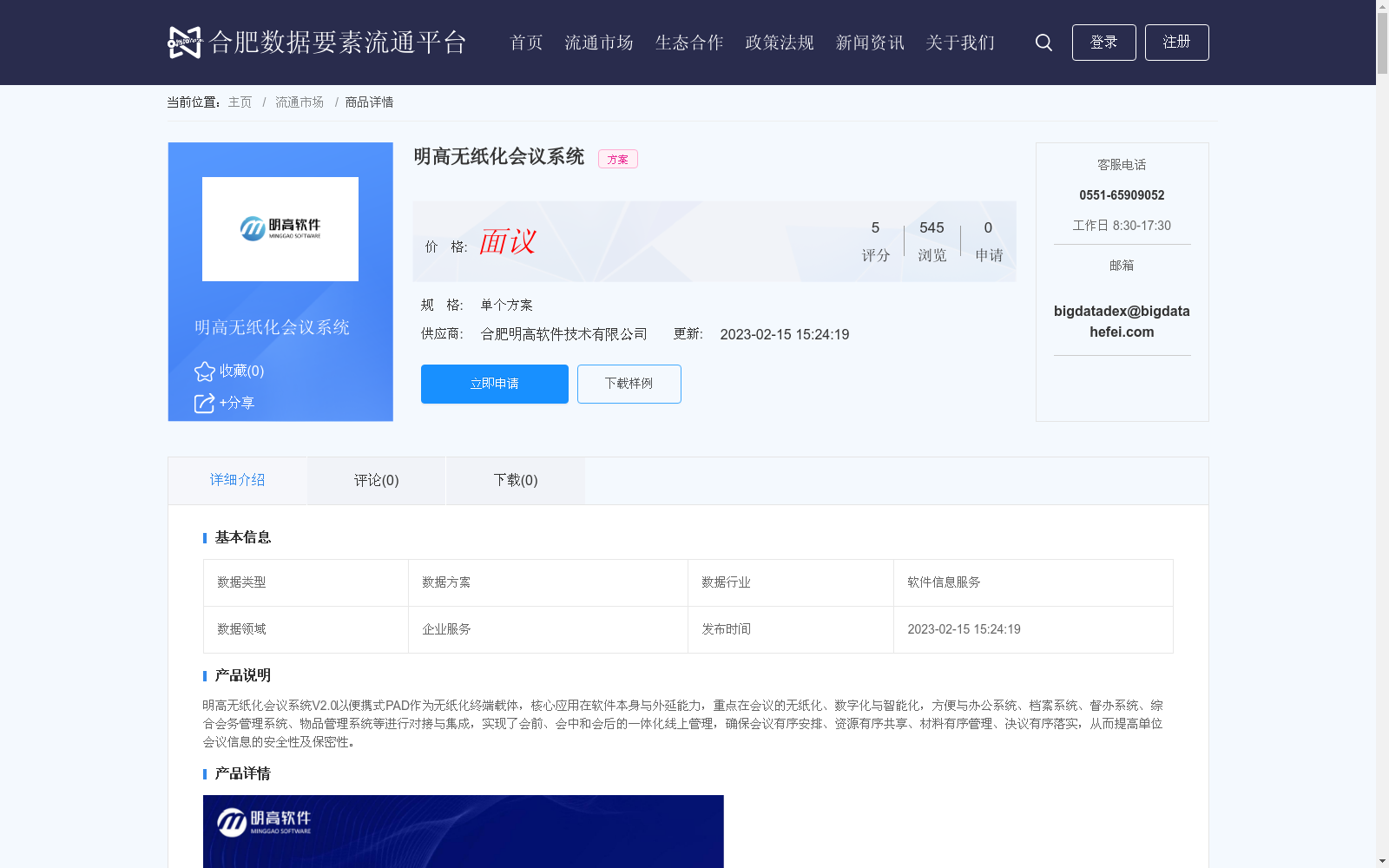Screen dimensions: 1389x868
Task: Click the table cell 2023-02-15 15:24:19 beside 发布时间
Action: click(1033, 629)
